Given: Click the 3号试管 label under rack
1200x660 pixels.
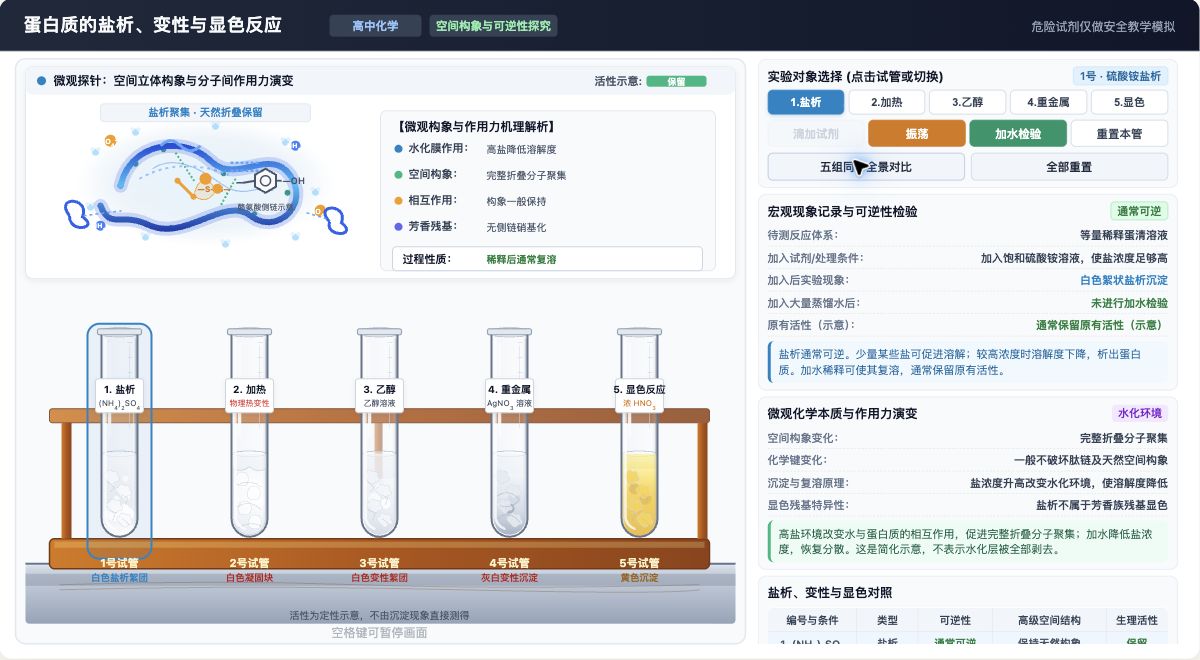Looking at the screenshot, I should click(x=380, y=563).
